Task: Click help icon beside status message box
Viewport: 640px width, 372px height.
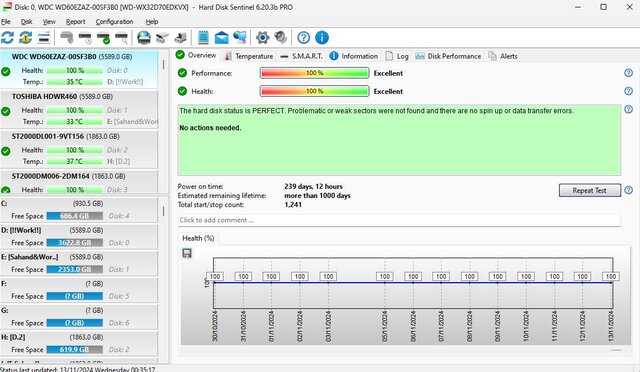Action: pyautogui.click(x=628, y=109)
